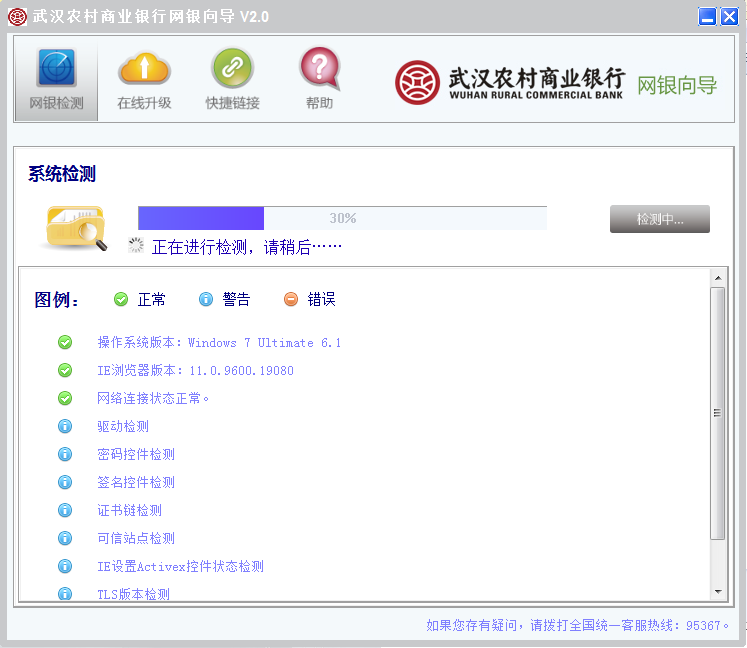
Task: Click the 证书链检测 row text
Action: (130, 511)
